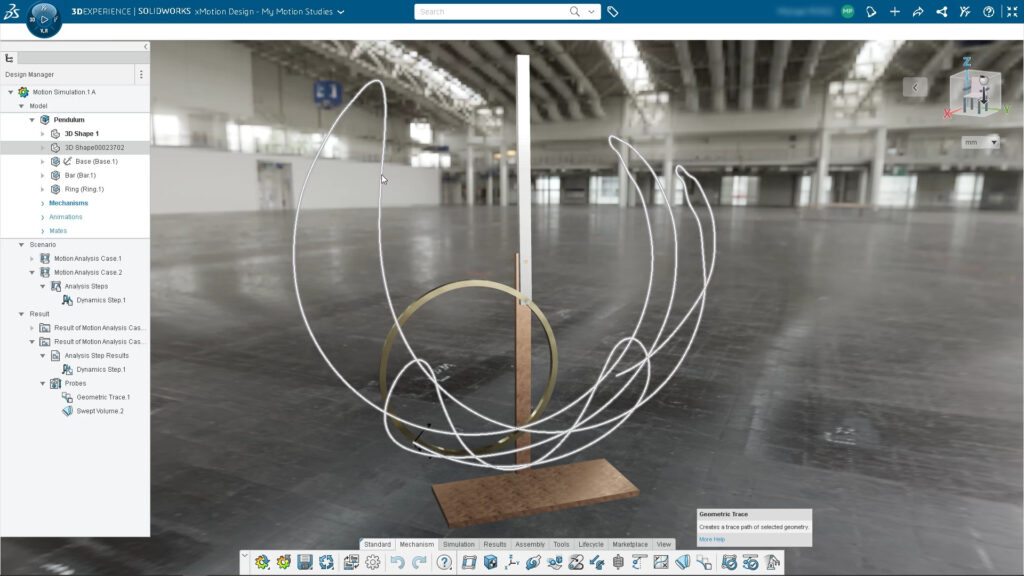The width and height of the screenshot is (1024, 576).
Task: Click the help question mark in bottom toolbar
Action: pyautogui.click(x=445, y=563)
